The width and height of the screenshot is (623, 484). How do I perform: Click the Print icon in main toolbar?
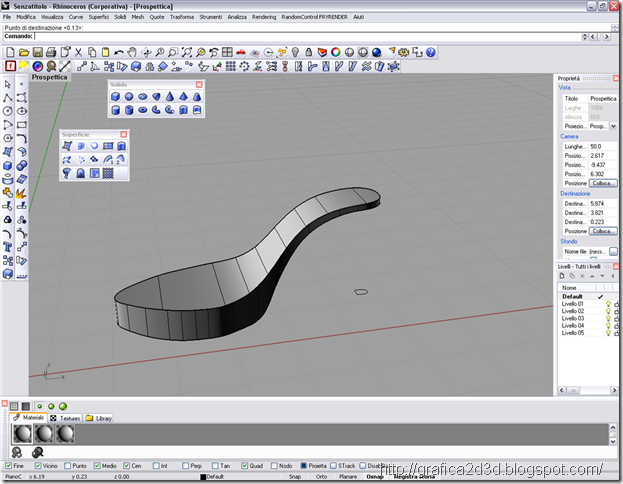tap(51, 52)
